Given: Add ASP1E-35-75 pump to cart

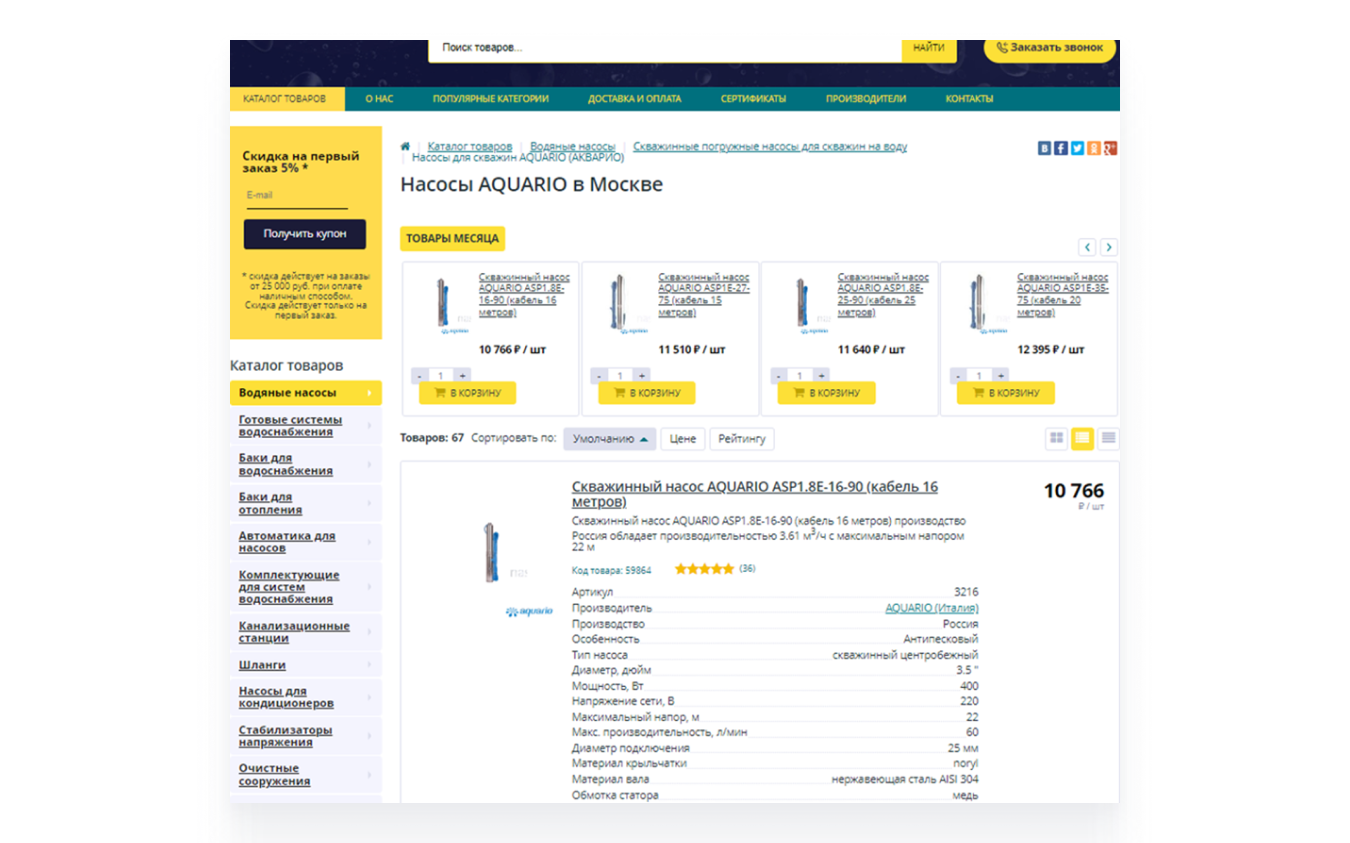Looking at the screenshot, I should pos(1006,393).
